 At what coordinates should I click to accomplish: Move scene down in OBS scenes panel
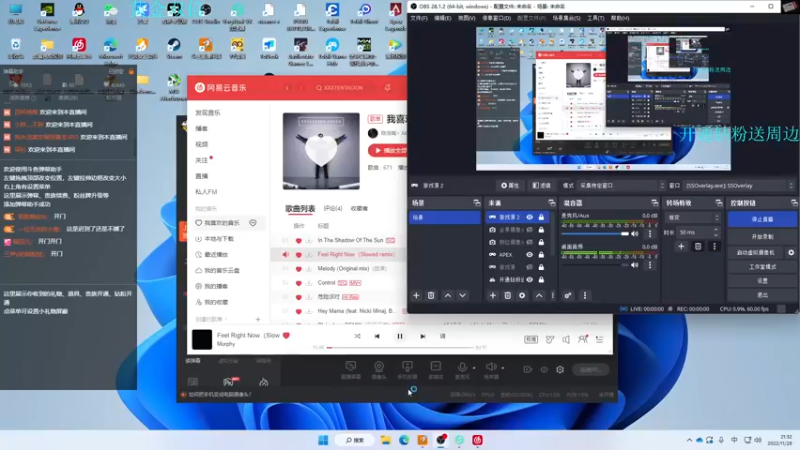(x=462, y=295)
